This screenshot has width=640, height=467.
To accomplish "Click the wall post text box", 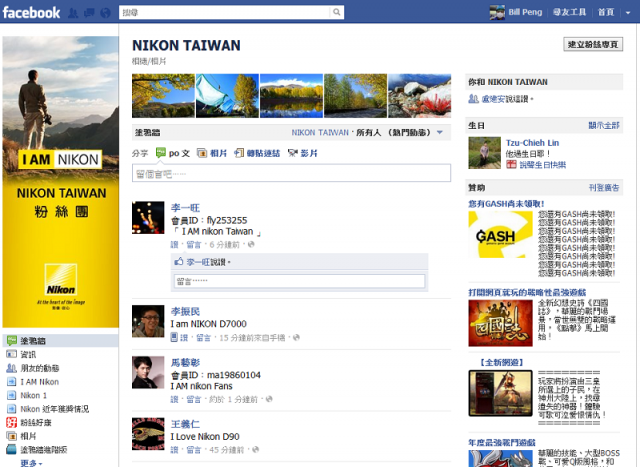I will point(291,173).
